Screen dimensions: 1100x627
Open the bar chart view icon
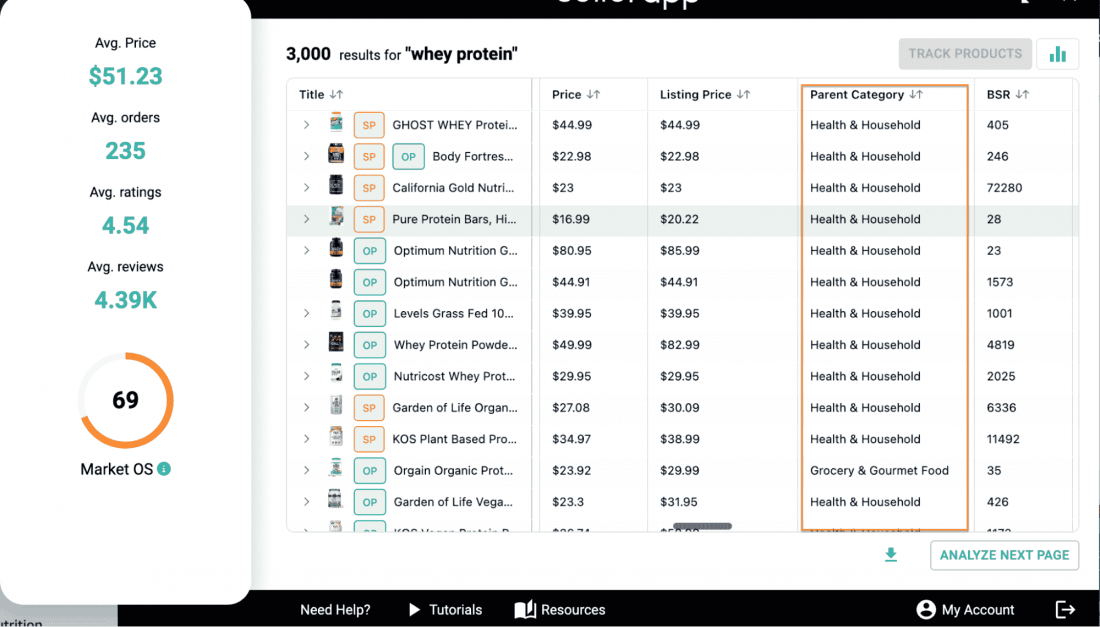(1057, 54)
